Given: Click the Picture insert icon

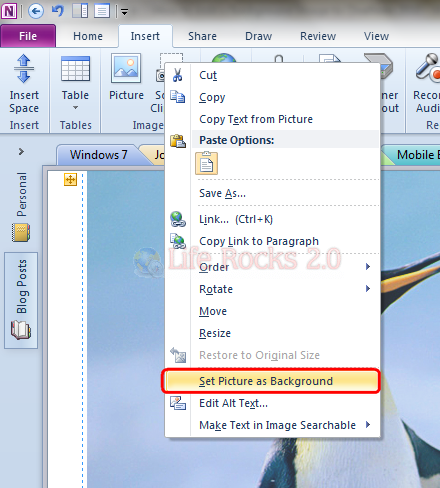Looking at the screenshot, I should tap(126, 68).
